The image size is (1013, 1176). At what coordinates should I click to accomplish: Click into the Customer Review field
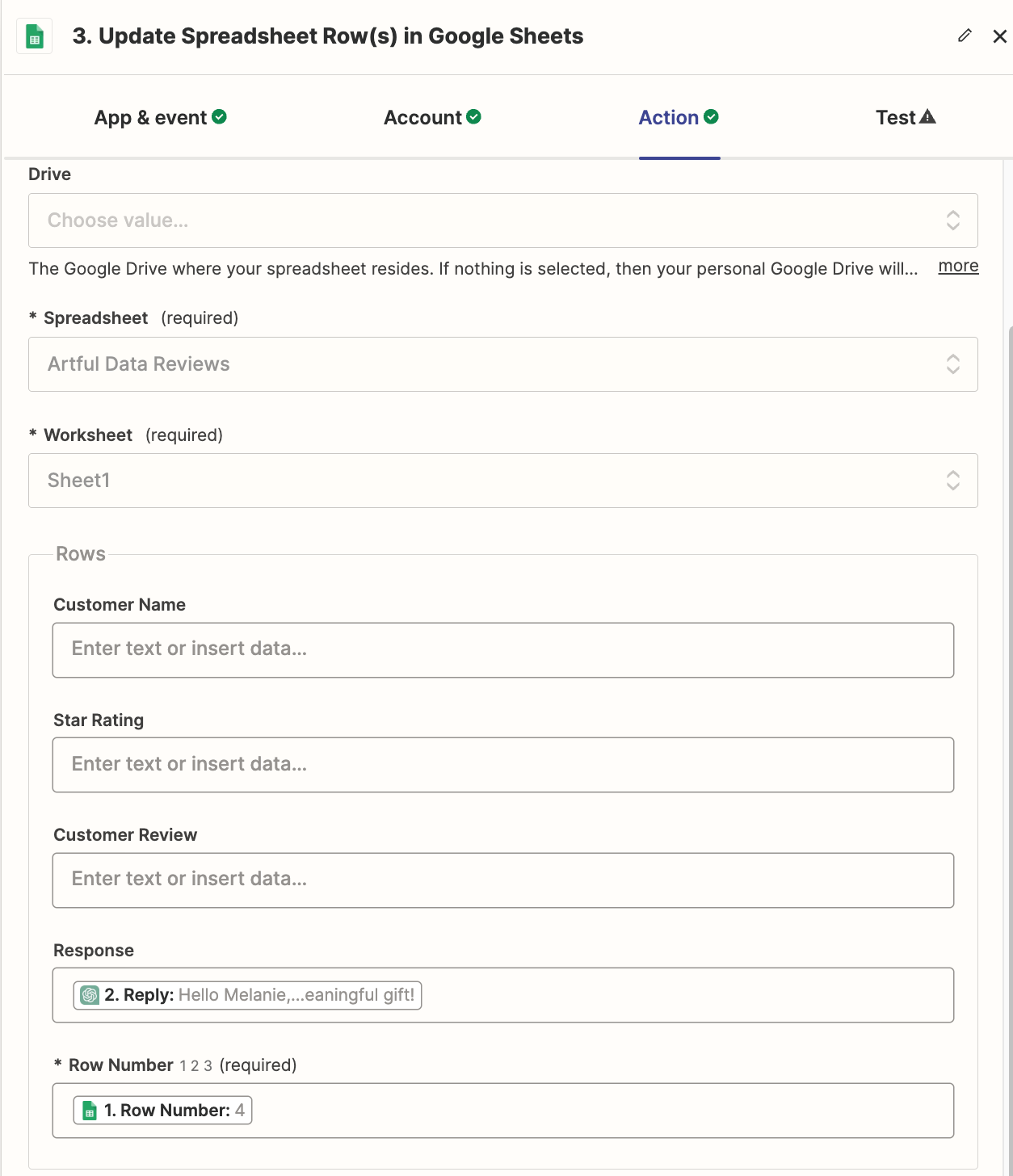tap(502, 880)
